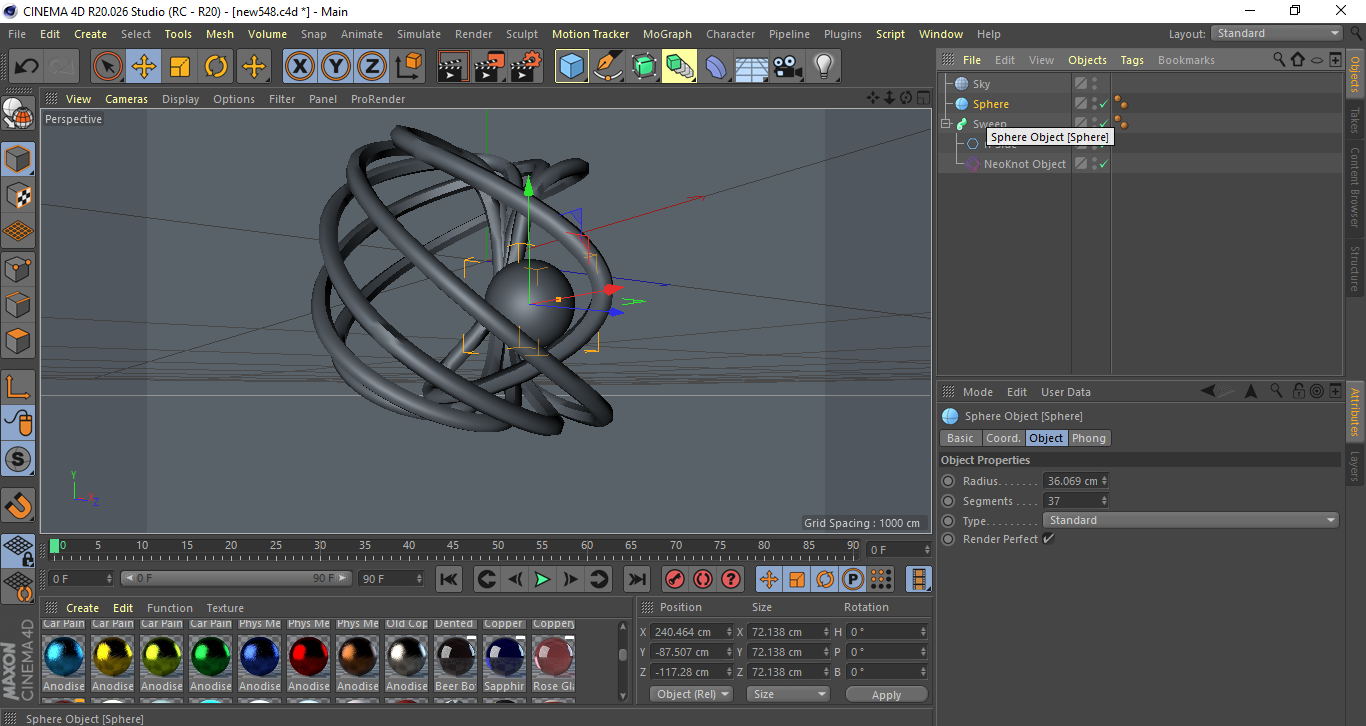Click Make Editable in left palette
The image size is (1366, 726).
[18, 114]
